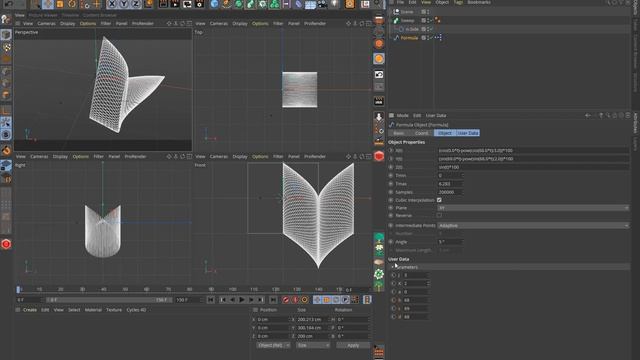Click the user data K value field
Screen dimensions: 640x360
(x=416, y=283)
